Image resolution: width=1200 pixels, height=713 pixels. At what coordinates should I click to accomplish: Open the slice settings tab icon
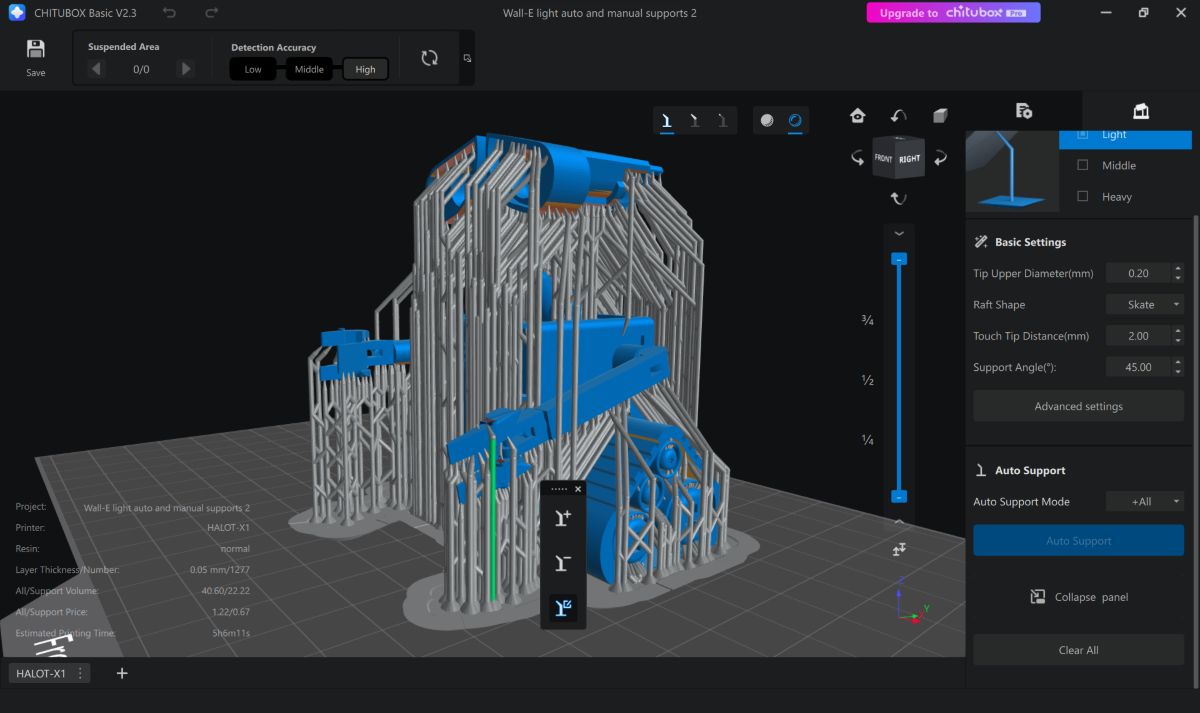[1023, 111]
